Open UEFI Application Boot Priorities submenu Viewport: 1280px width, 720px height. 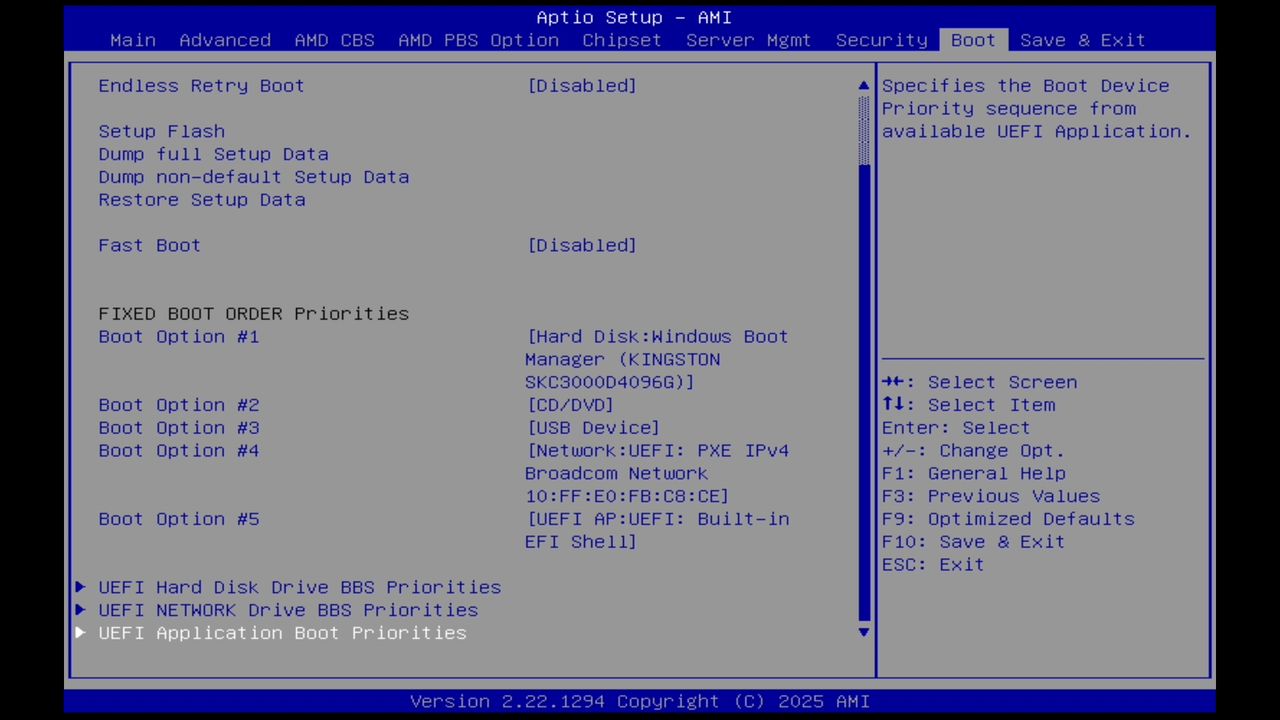(282, 632)
